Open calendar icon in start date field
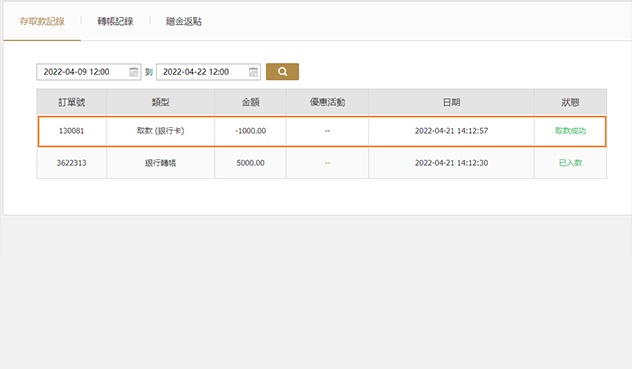This screenshot has height=369, width=632. [x=133, y=72]
